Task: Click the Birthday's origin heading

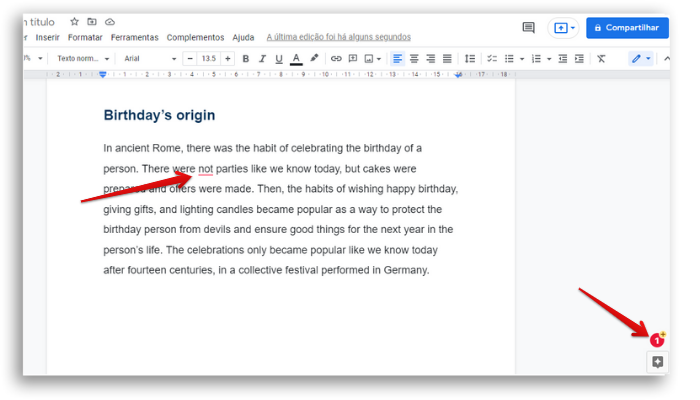Action: pos(159,115)
